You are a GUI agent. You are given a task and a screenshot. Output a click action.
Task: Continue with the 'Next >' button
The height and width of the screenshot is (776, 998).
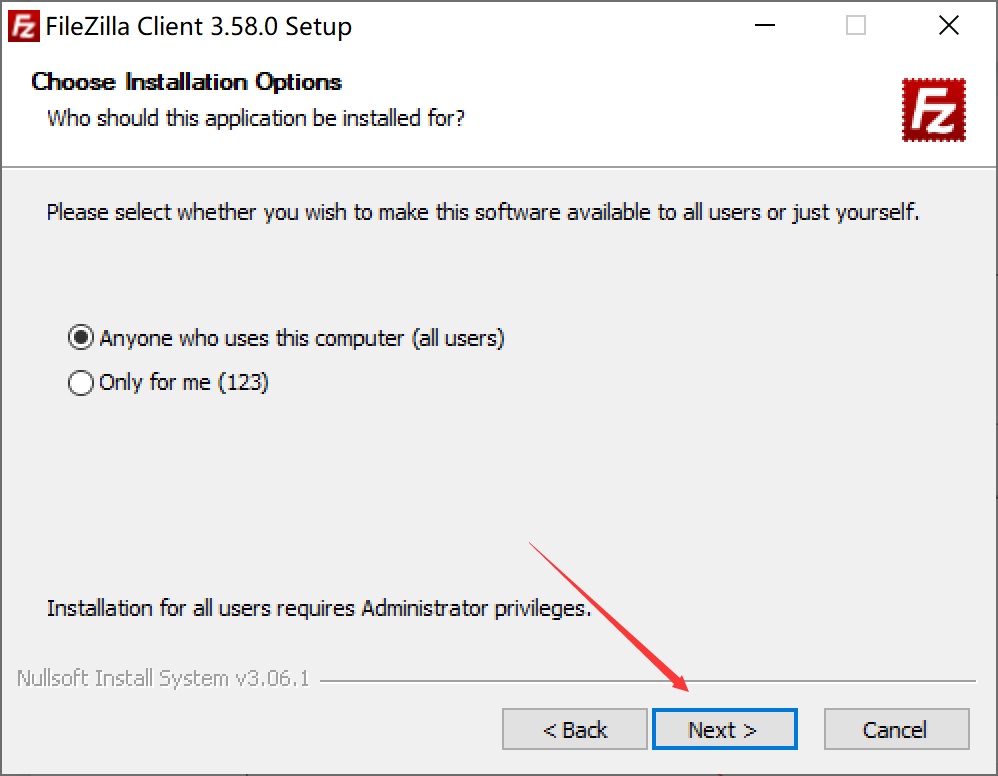(x=724, y=730)
